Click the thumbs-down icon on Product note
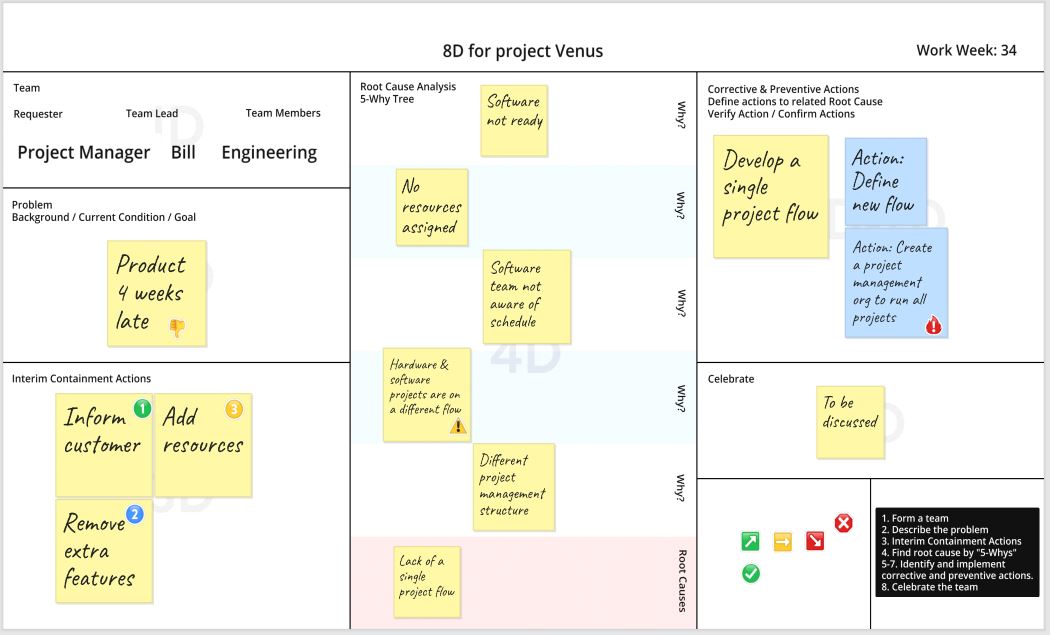1050x635 pixels. tap(177, 328)
